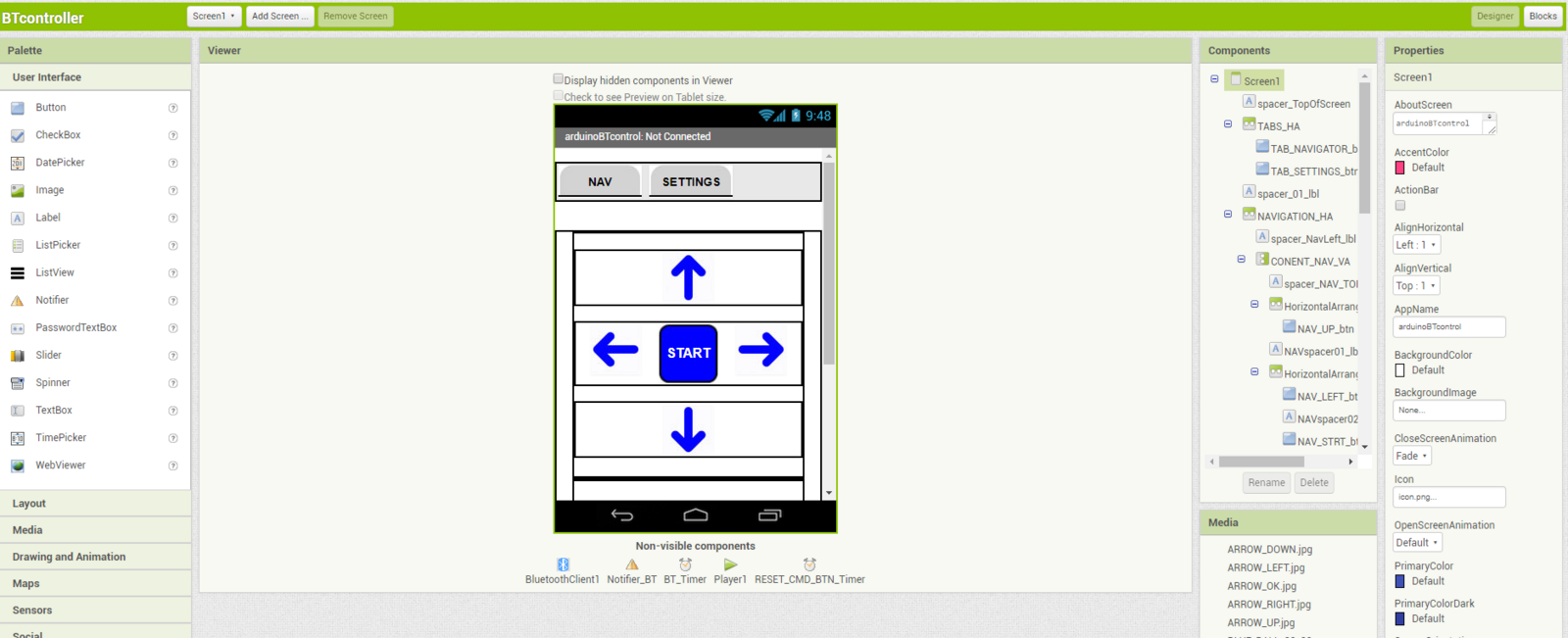Switch to the Blocks view
Image resolution: width=1568 pixels, height=638 pixels.
tap(1543, 16)
